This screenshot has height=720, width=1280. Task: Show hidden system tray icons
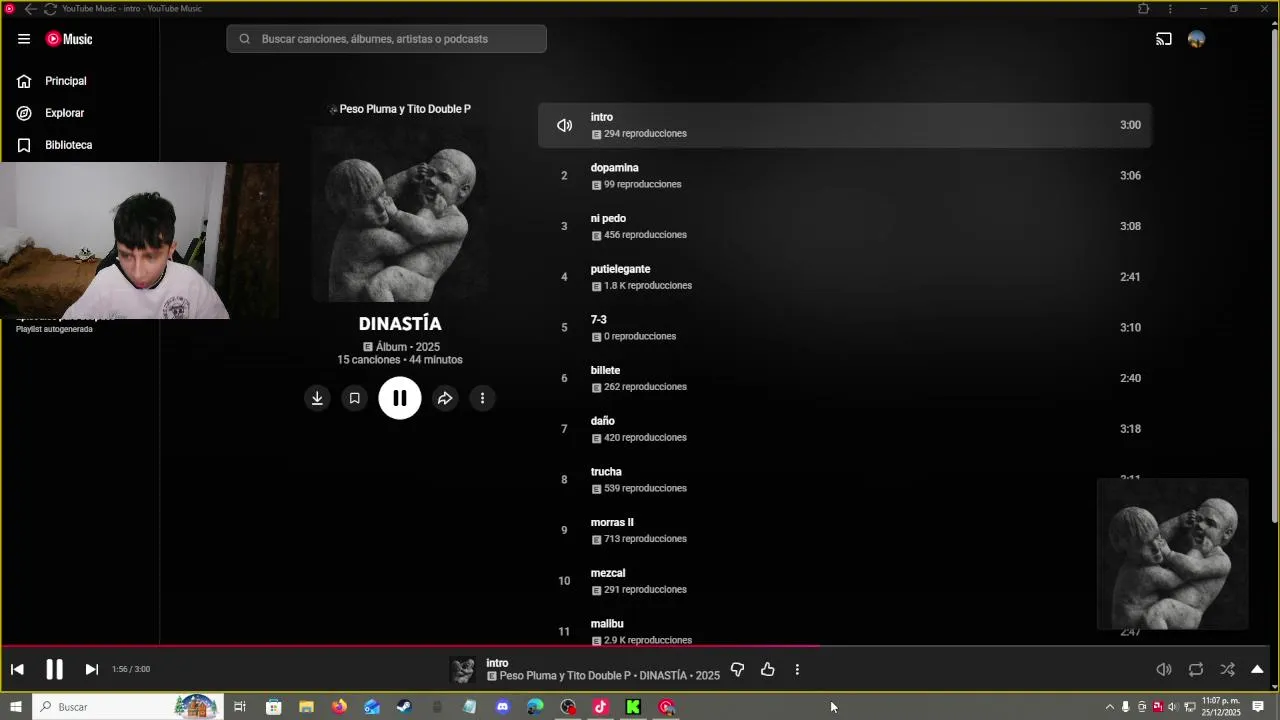click(x=1109, y=707)
